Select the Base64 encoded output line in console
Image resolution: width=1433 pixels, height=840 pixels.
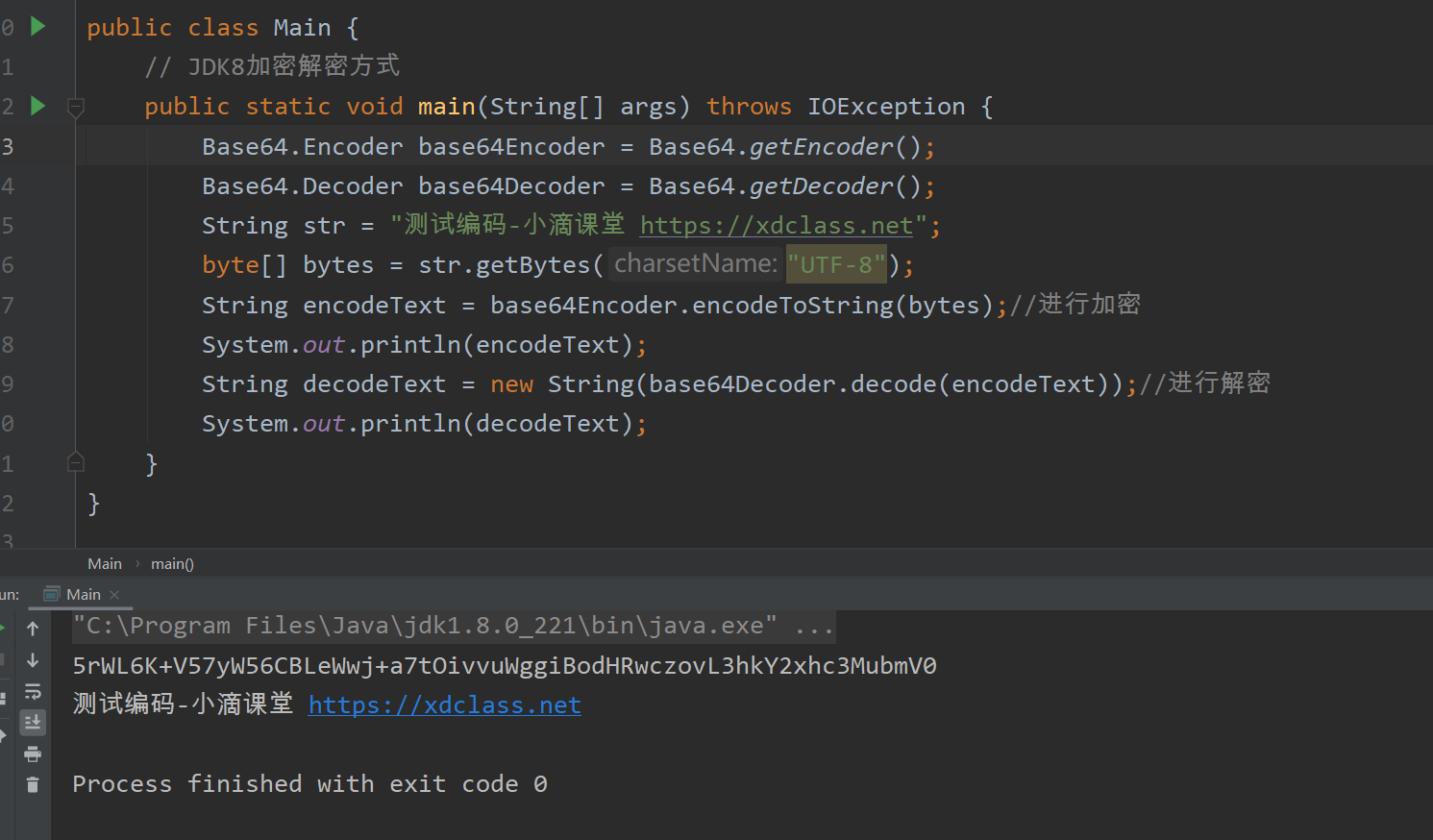coord(504,665)
